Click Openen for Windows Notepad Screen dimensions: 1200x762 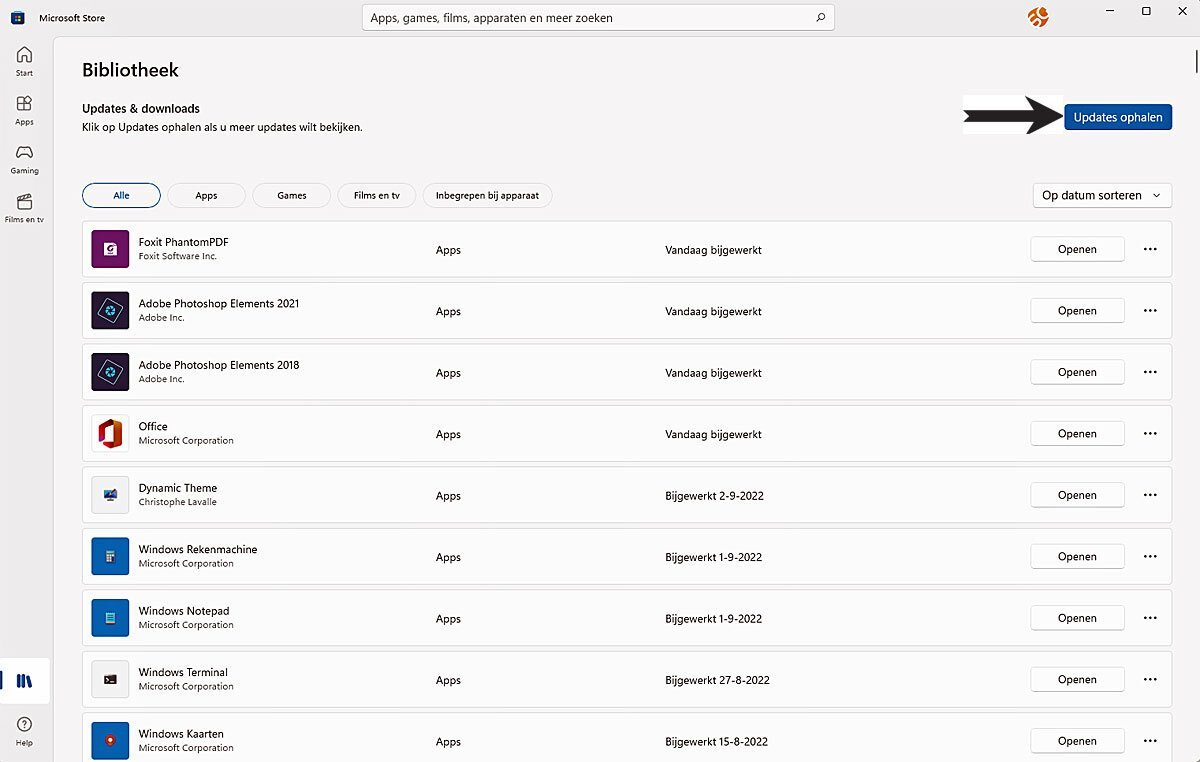pyautogui.click(x=1077, y=618)
